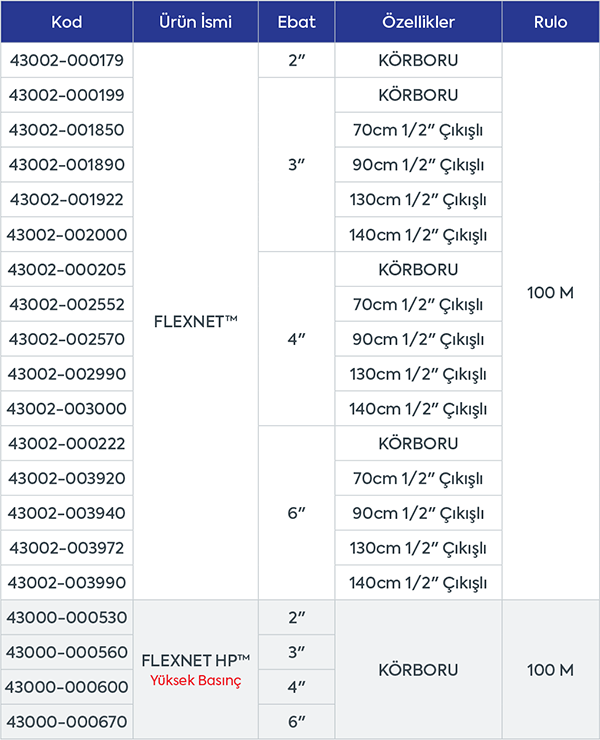Click the FLEXNET™ product name cell

[x=196, y=322]
